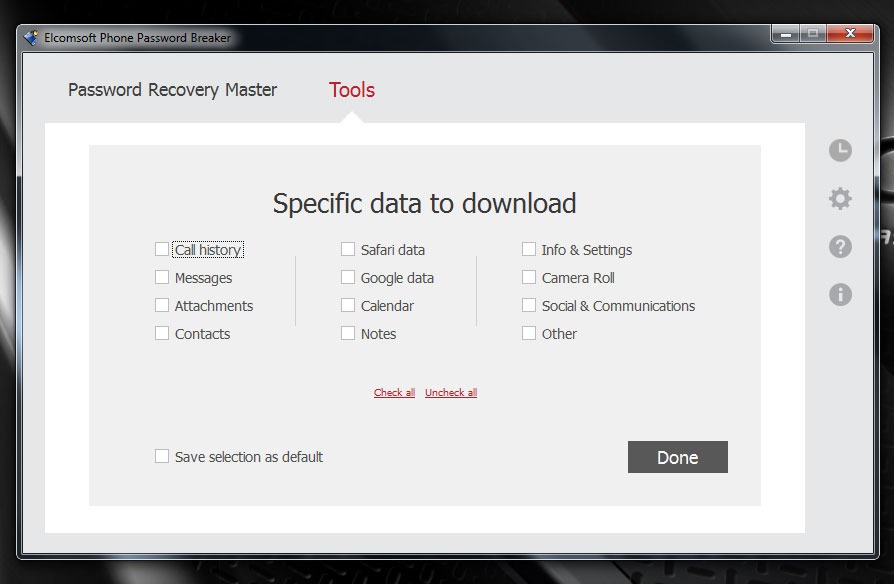The height and width of the screenshot is (584, 894).
Task: Open settings via the gear icon
Action: click(840, 198)
